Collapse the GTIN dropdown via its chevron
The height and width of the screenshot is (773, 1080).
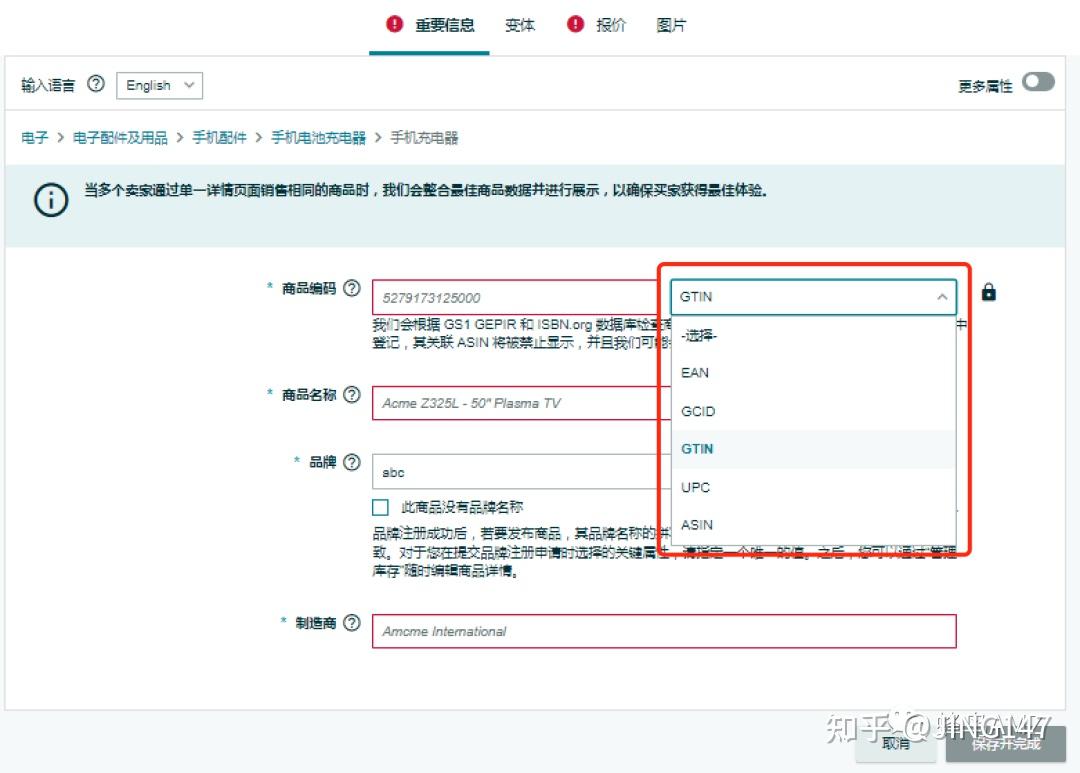pyautogui.click(x=942, y=297)
